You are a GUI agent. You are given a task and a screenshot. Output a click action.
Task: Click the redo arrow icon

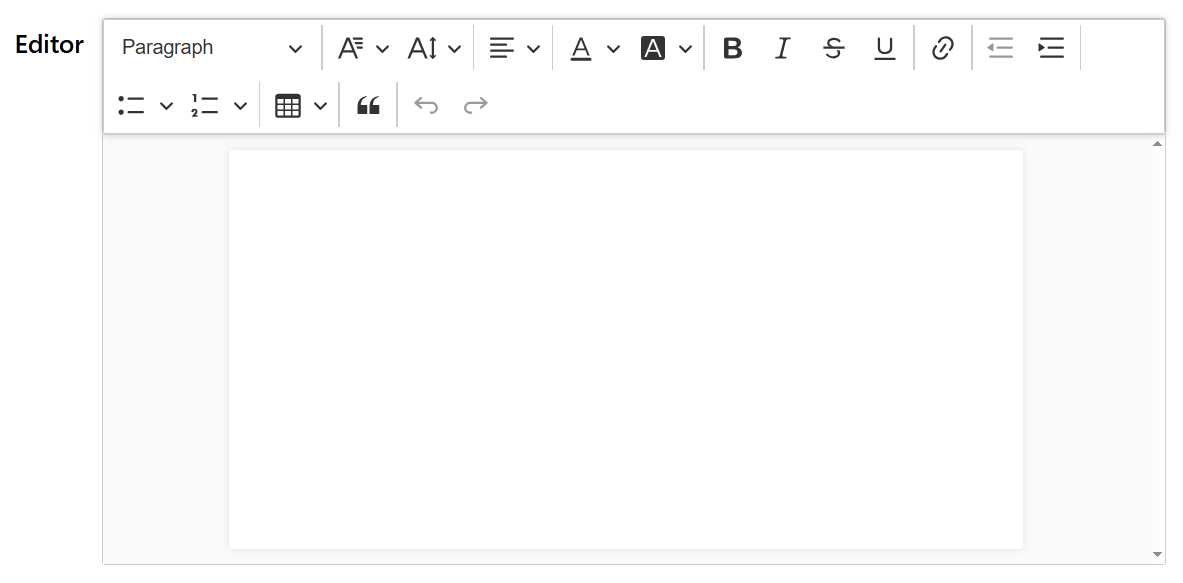476,106
